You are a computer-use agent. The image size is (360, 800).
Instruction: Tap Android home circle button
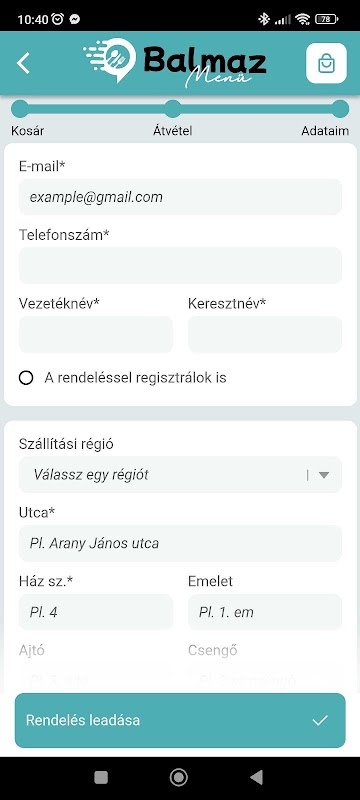pos(178,777)
